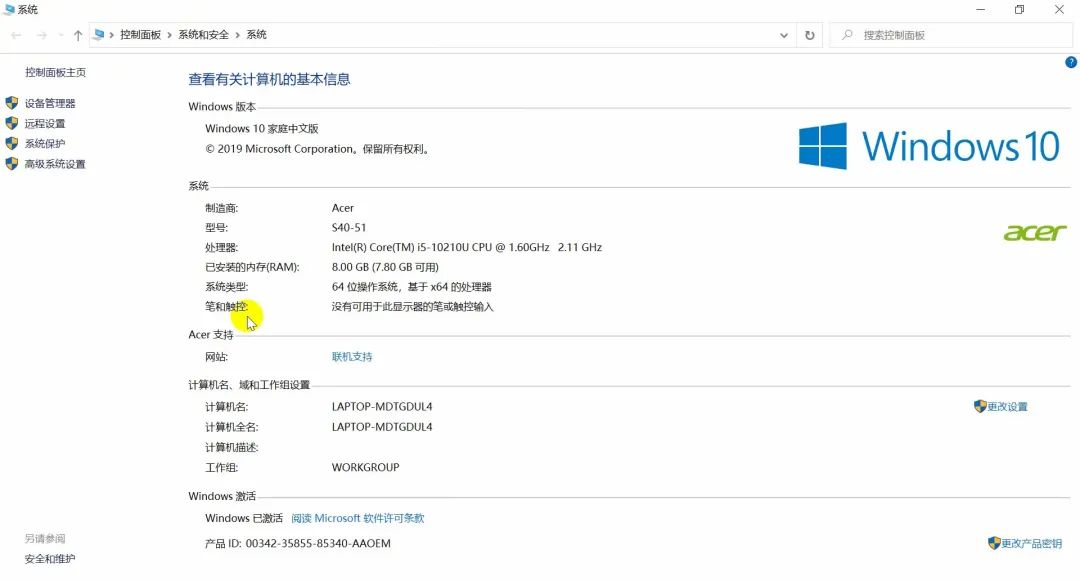The height and width of the screenshot is (581, 1080).
Task: Click the heading 查看有关计算机的基本信息
Action: [269, 80]
